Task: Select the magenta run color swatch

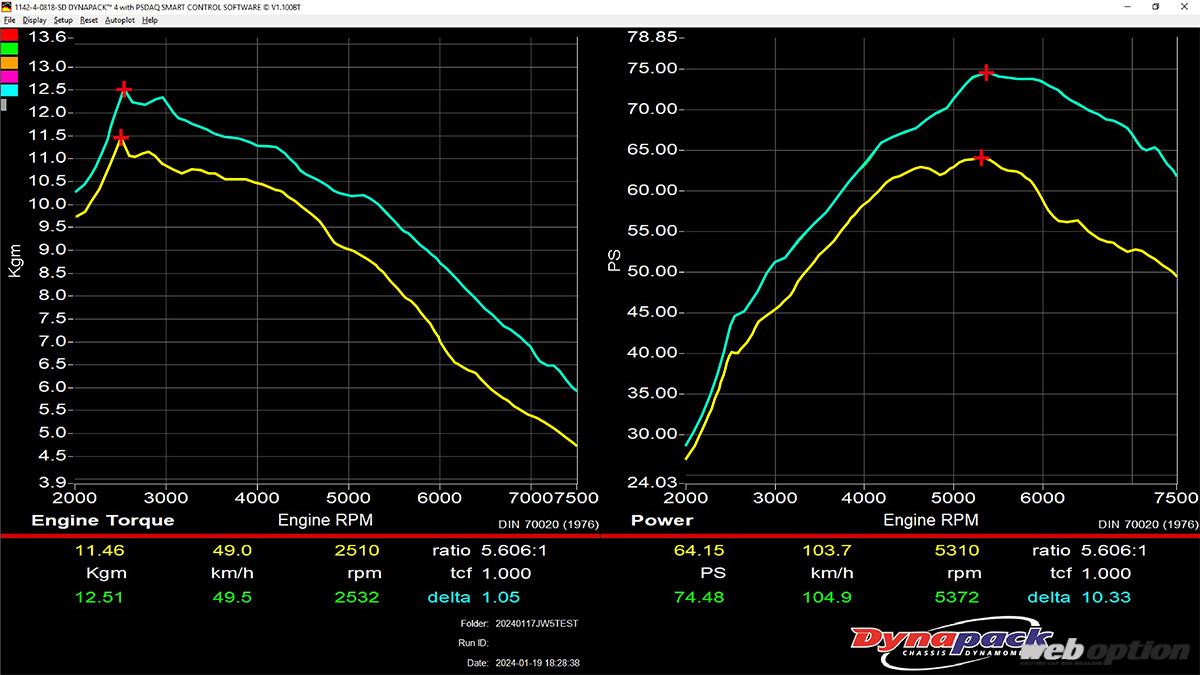Action: coord(9,76)
